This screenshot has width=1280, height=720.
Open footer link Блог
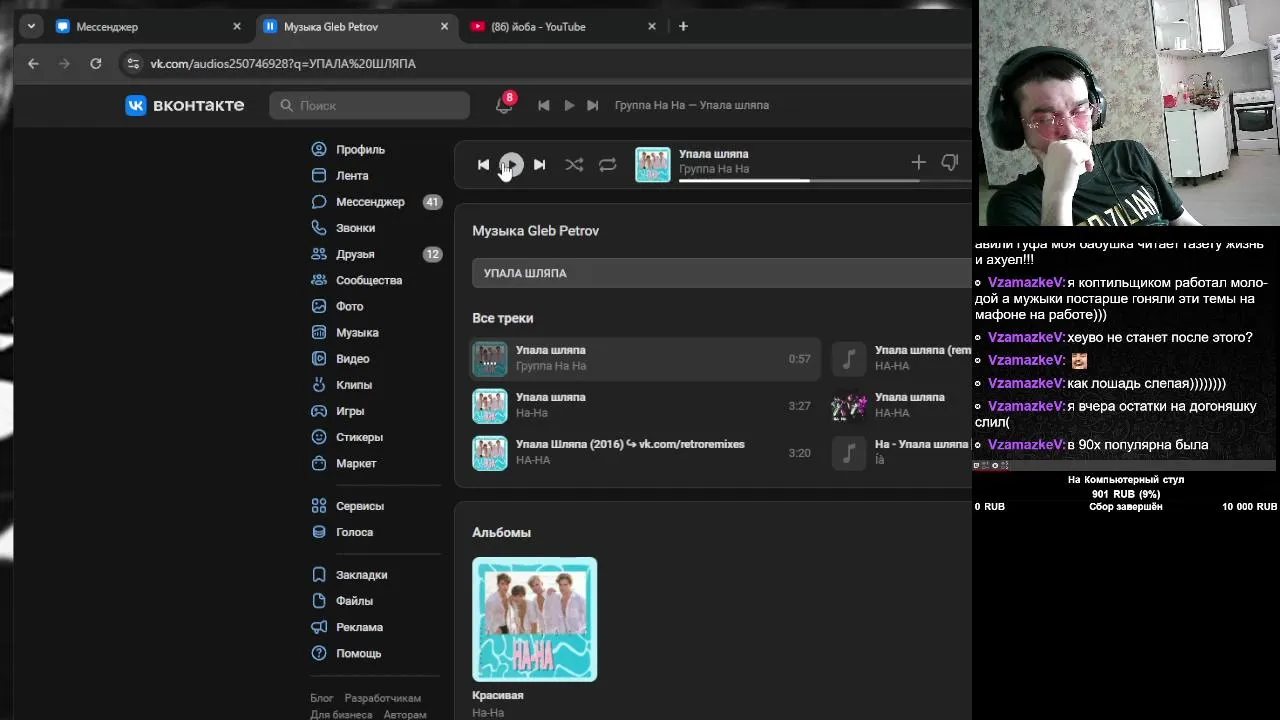click(x=322, y=698)
